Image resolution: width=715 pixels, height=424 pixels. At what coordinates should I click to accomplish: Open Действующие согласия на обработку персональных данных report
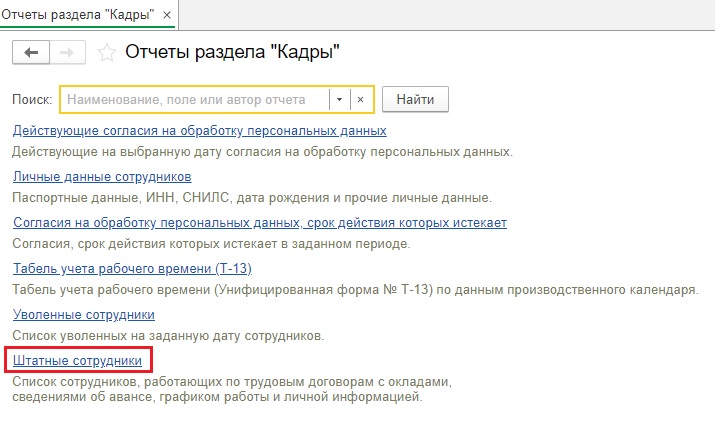click(200, 130)
